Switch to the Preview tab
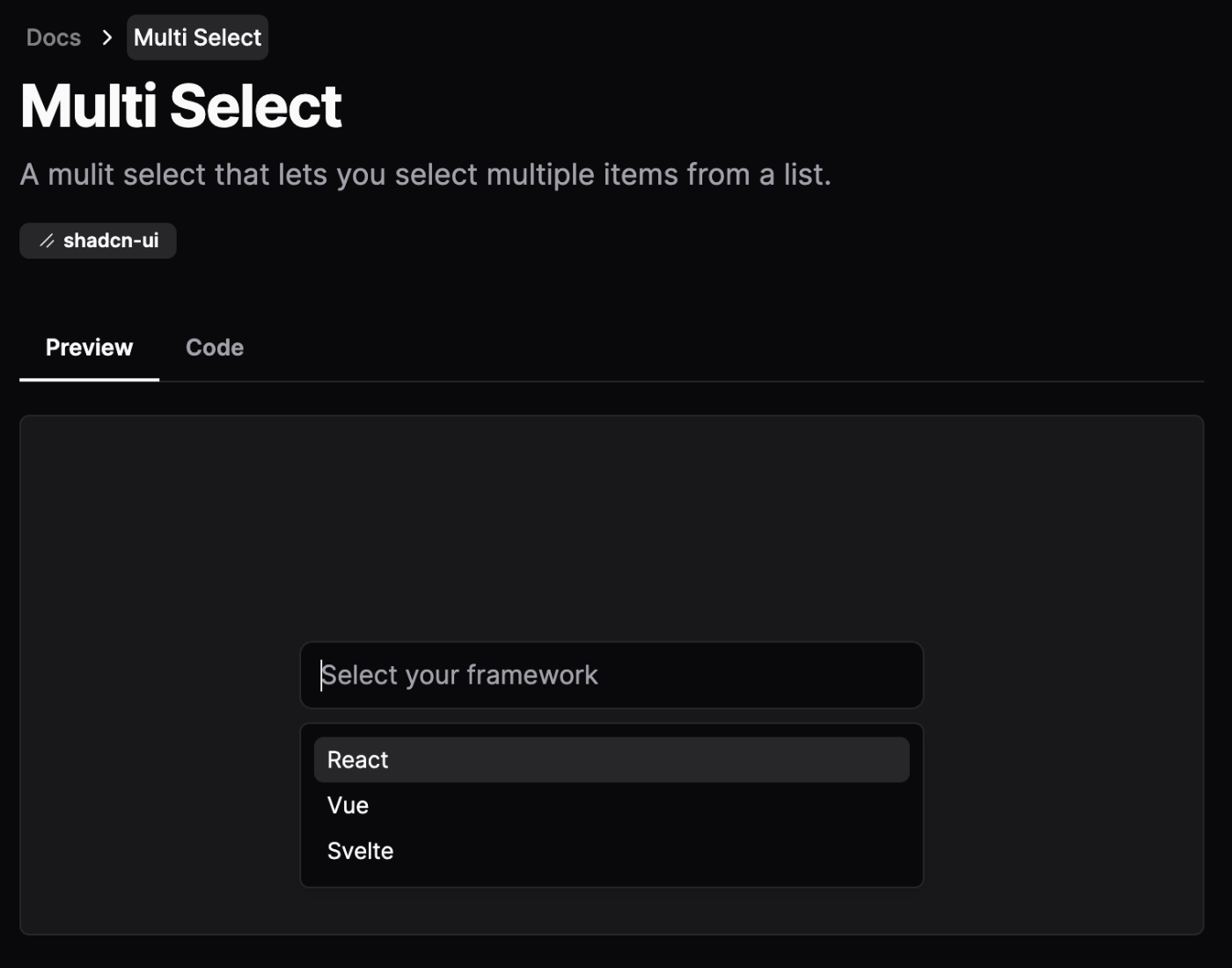The height and width of the screenshot is (968, 1232). 89,348
